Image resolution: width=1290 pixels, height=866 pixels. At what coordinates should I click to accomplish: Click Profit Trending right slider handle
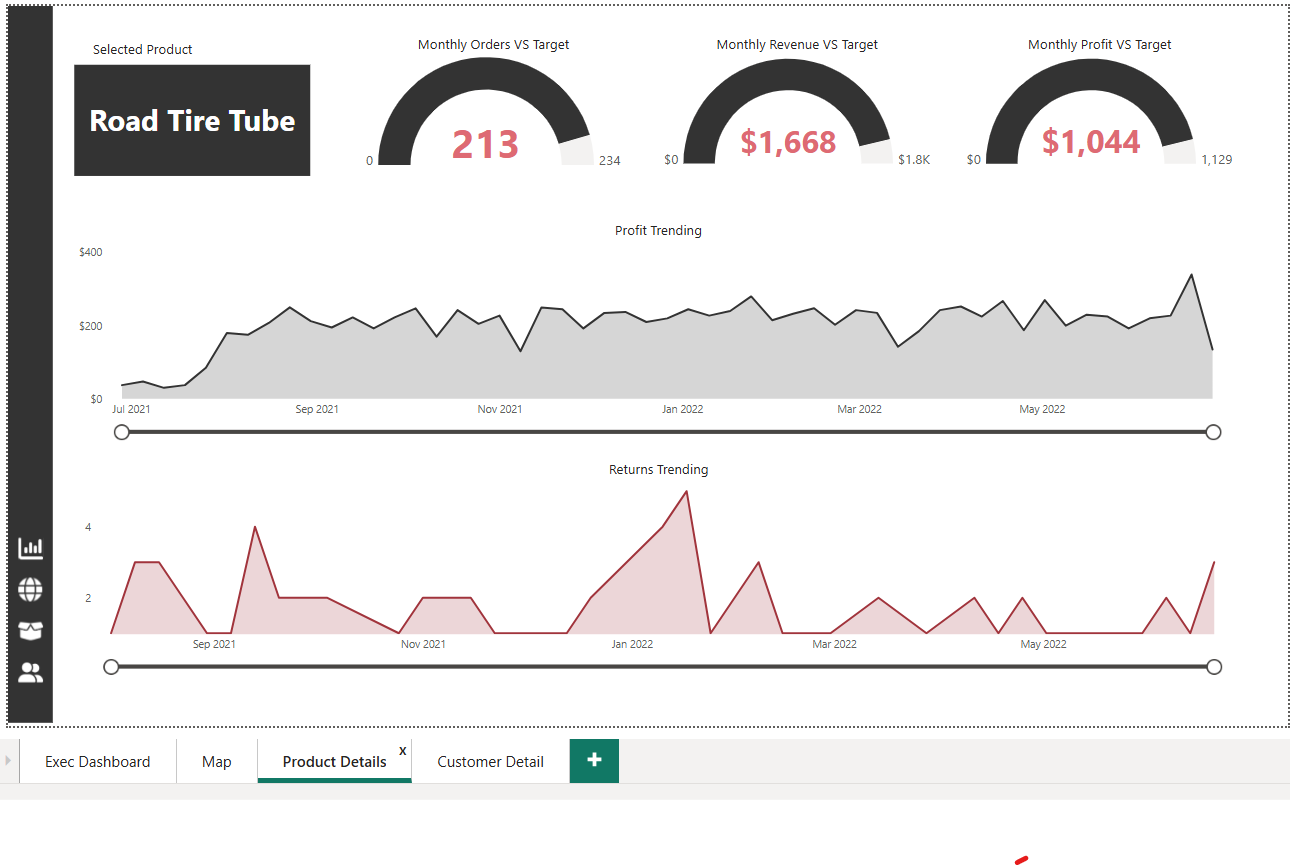(1213, 432)
